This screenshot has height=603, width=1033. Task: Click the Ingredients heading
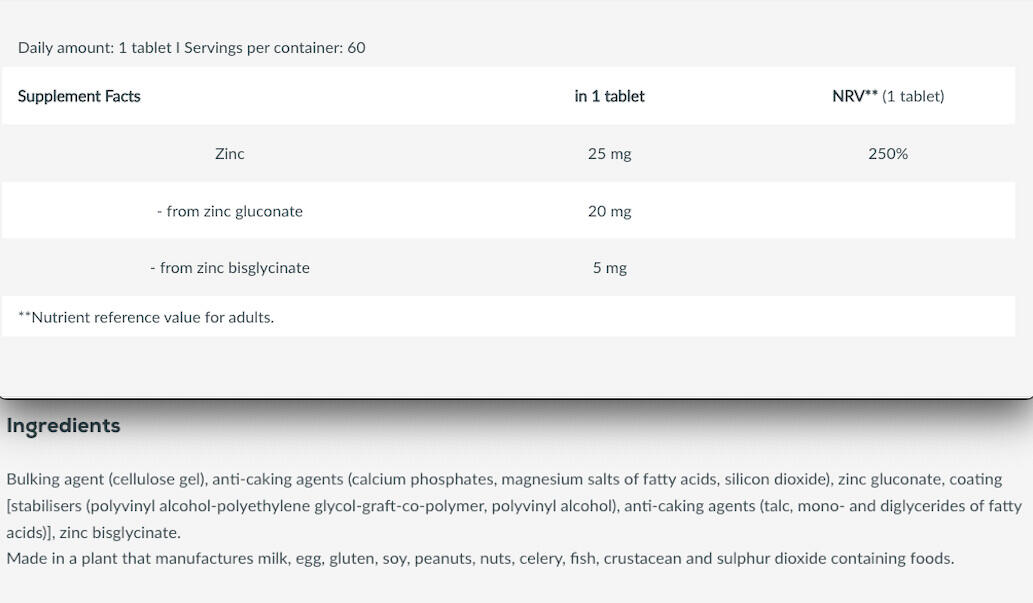coord(63,425)
